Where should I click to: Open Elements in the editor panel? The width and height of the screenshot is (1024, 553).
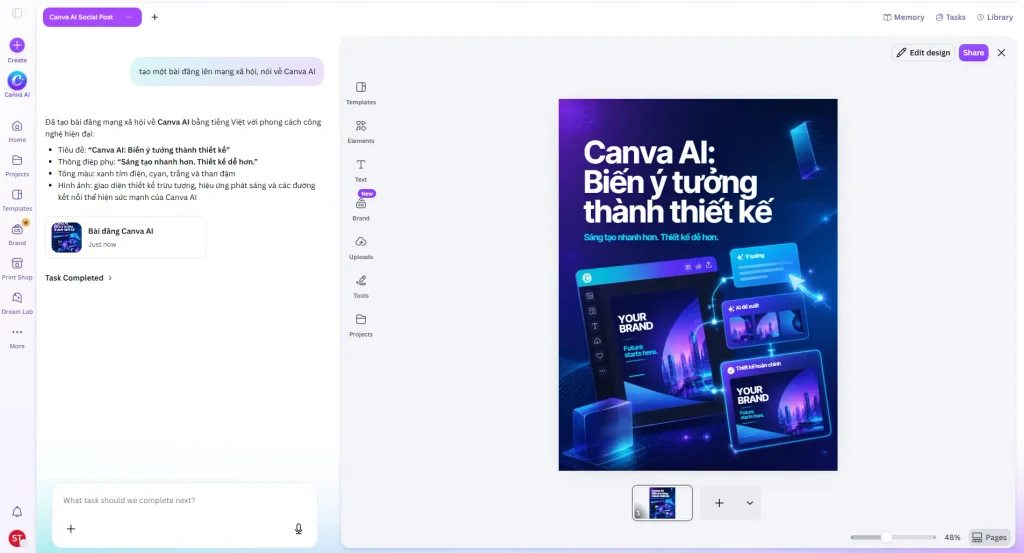click(x=361, y=131)
